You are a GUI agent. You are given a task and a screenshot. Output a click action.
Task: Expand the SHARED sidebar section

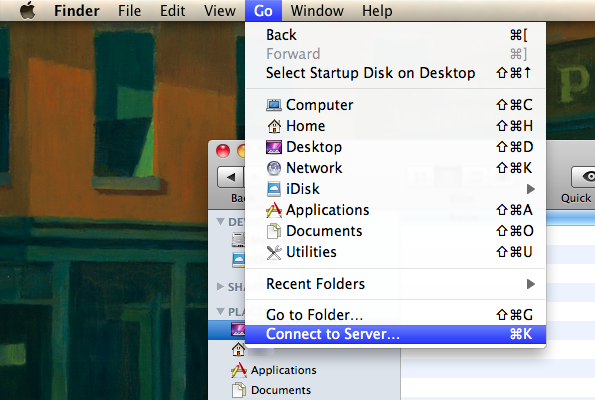[220, 287]
